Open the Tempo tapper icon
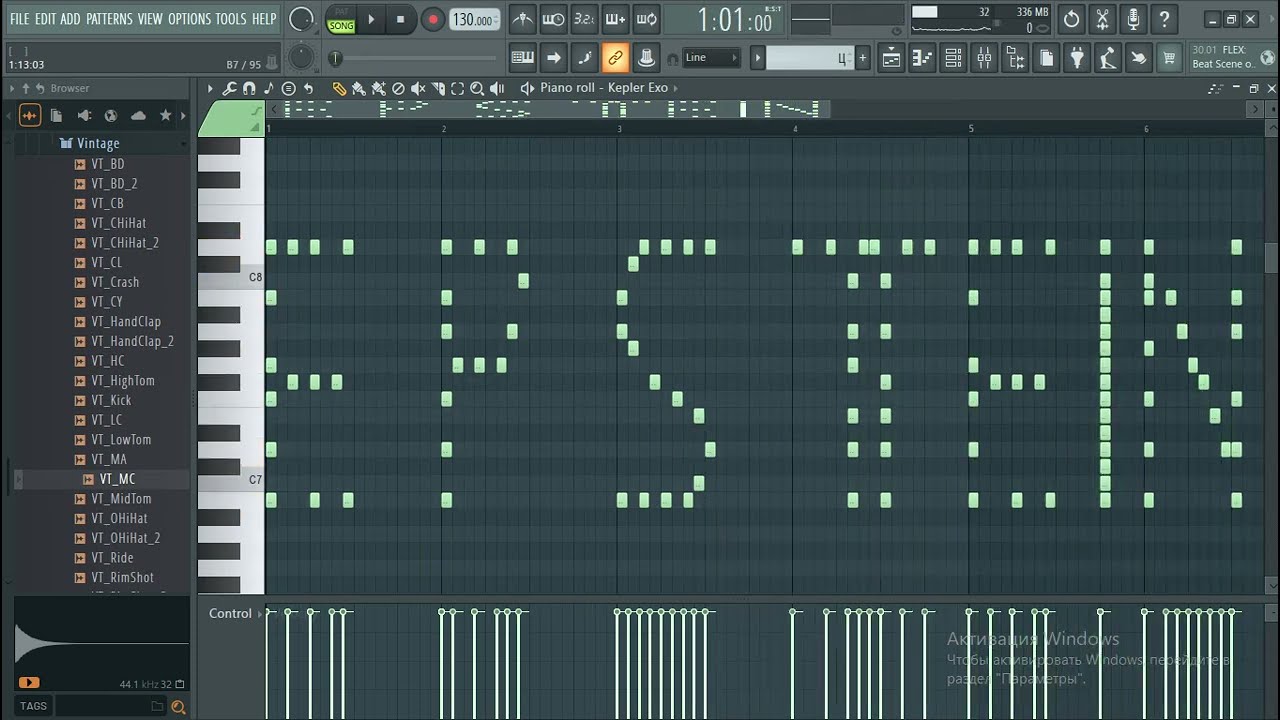Viewport: 1280px width, 720px height. [x=1108, y=58]
